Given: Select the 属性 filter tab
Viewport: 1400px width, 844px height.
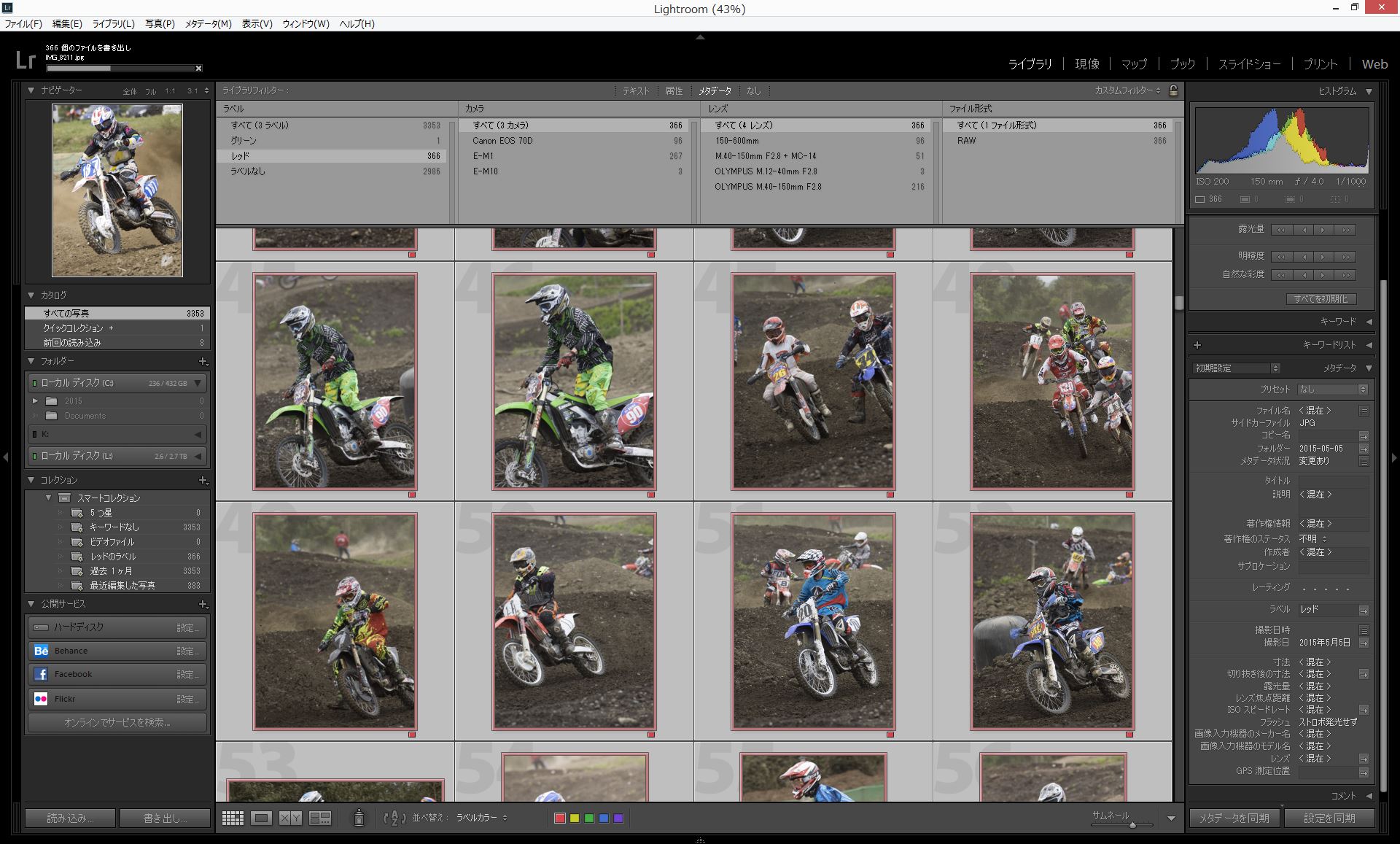Looking at the screenshot, I should (x=674, y=90).
